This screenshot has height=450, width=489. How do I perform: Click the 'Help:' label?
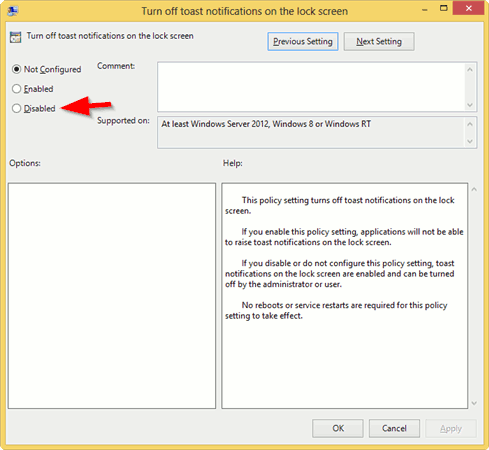coord(233,163)
